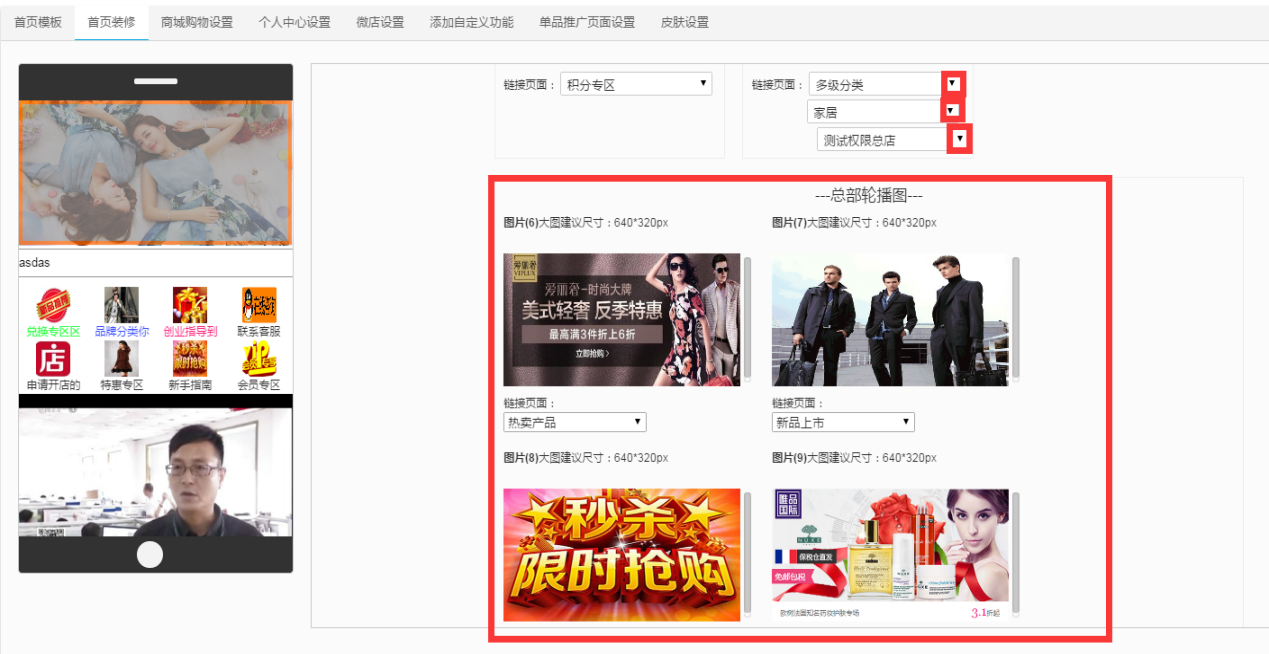Open the 热卖产品 link page dropdown
Viewport: 1269px width, 654px height.
point(575,423)
